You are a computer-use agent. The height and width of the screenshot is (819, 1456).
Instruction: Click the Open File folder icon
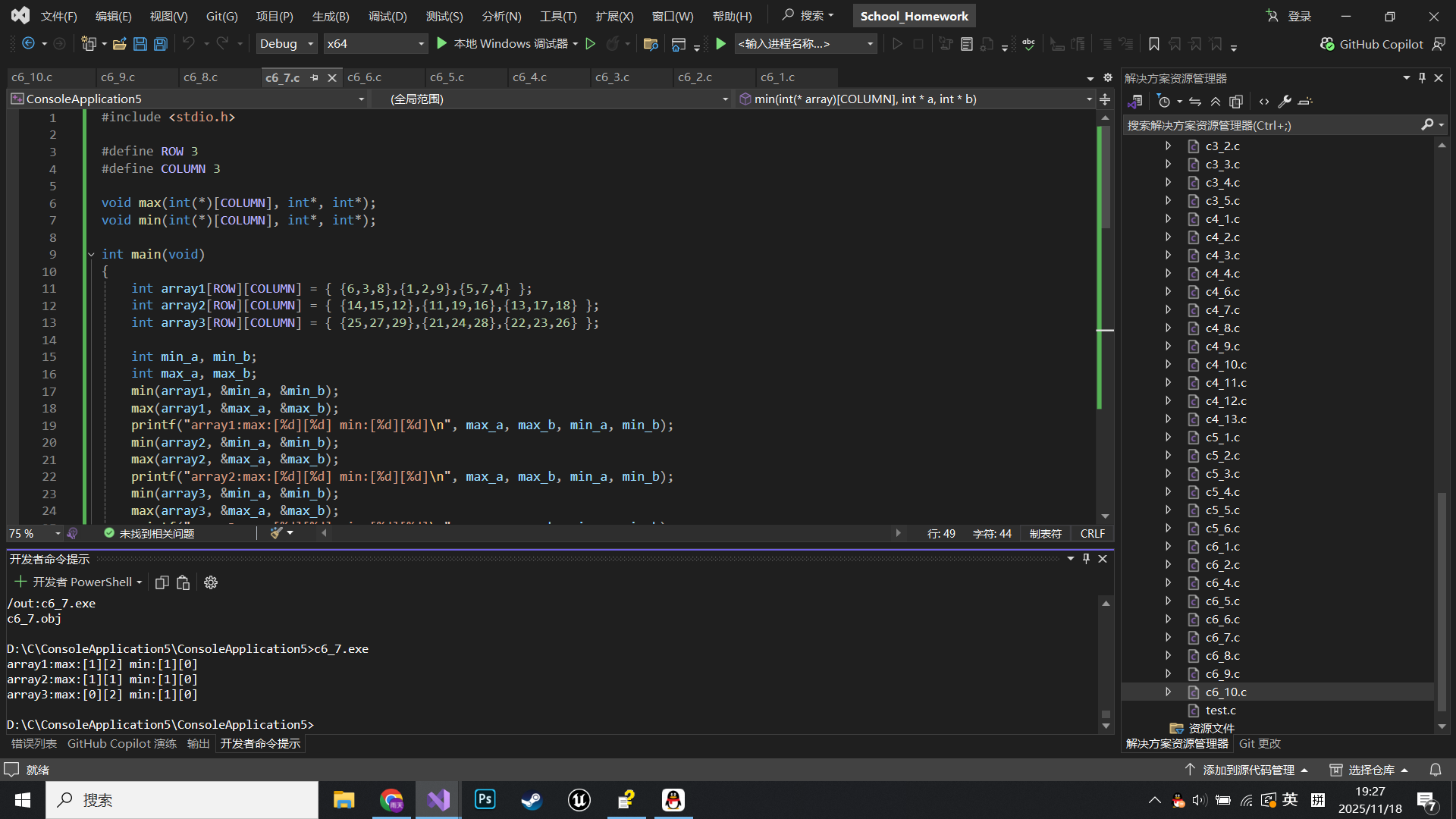click(x=119, y=44)
